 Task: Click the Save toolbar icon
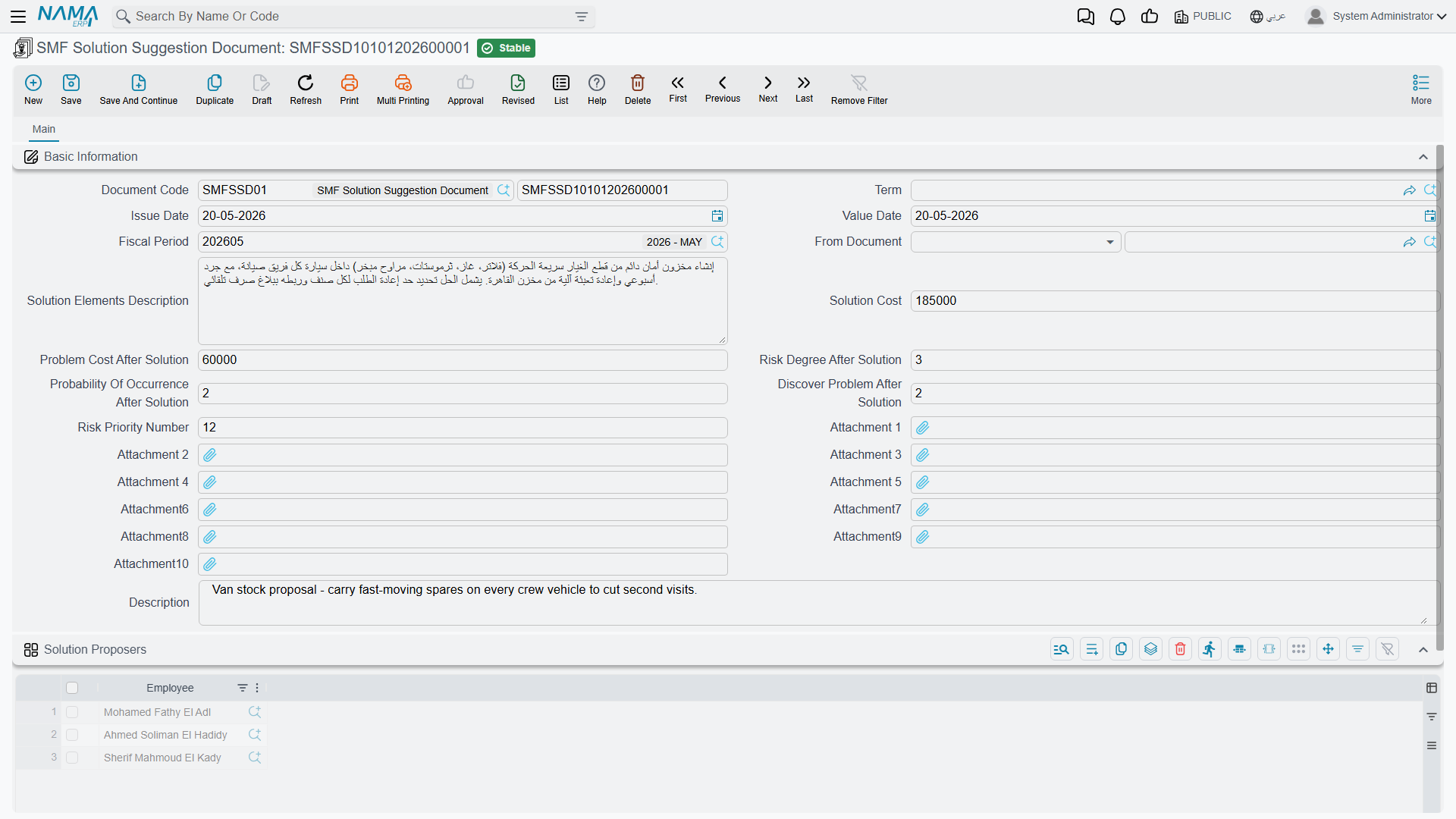tap(71, 89)
